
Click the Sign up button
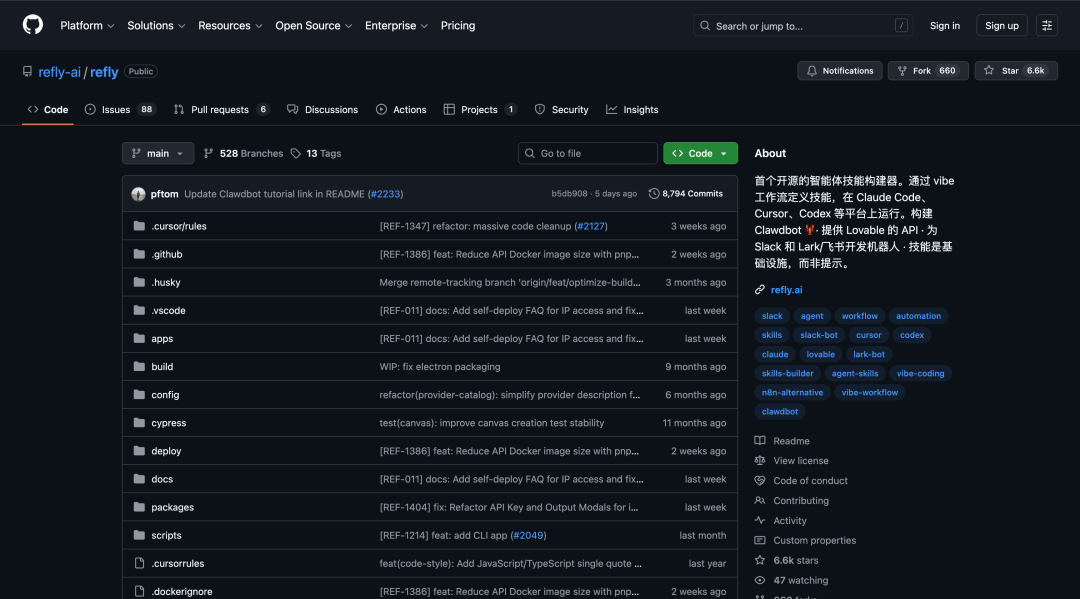[x=1001, y=25]
